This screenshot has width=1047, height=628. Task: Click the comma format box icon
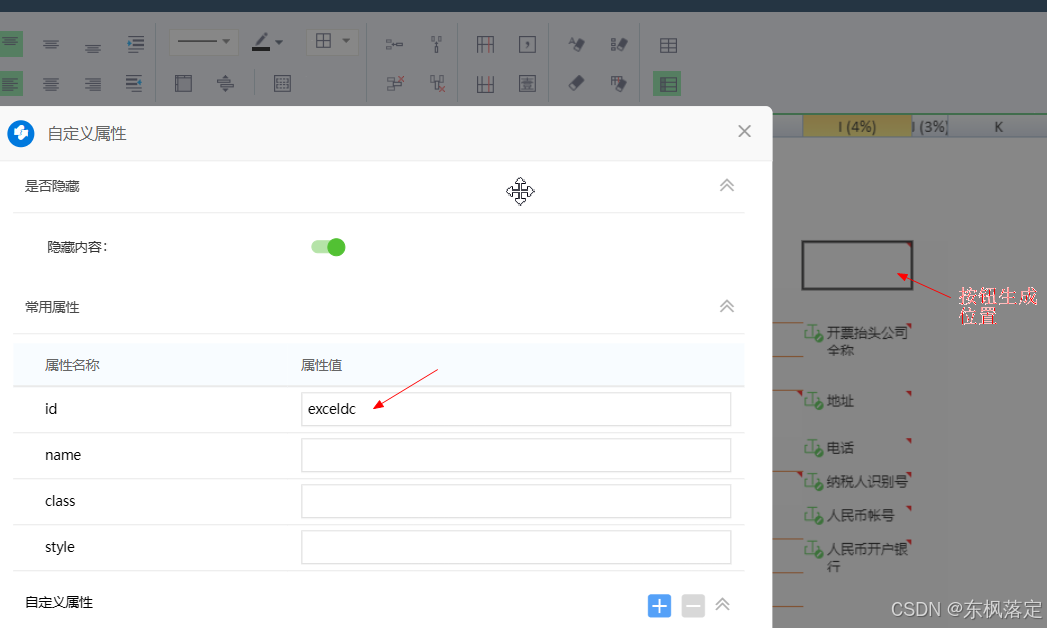pyautogui.click(x=528, y=45)
